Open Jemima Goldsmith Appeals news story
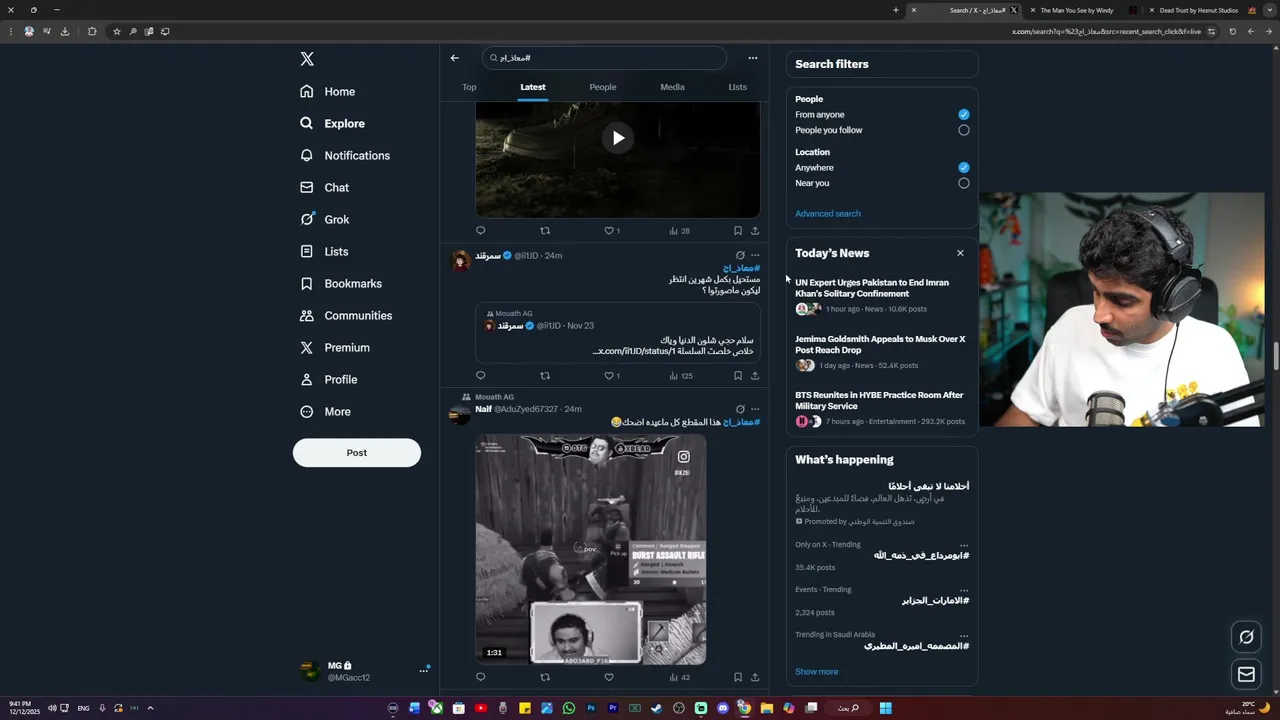This screenshot has height=720, width=1280. pos(881,352)
